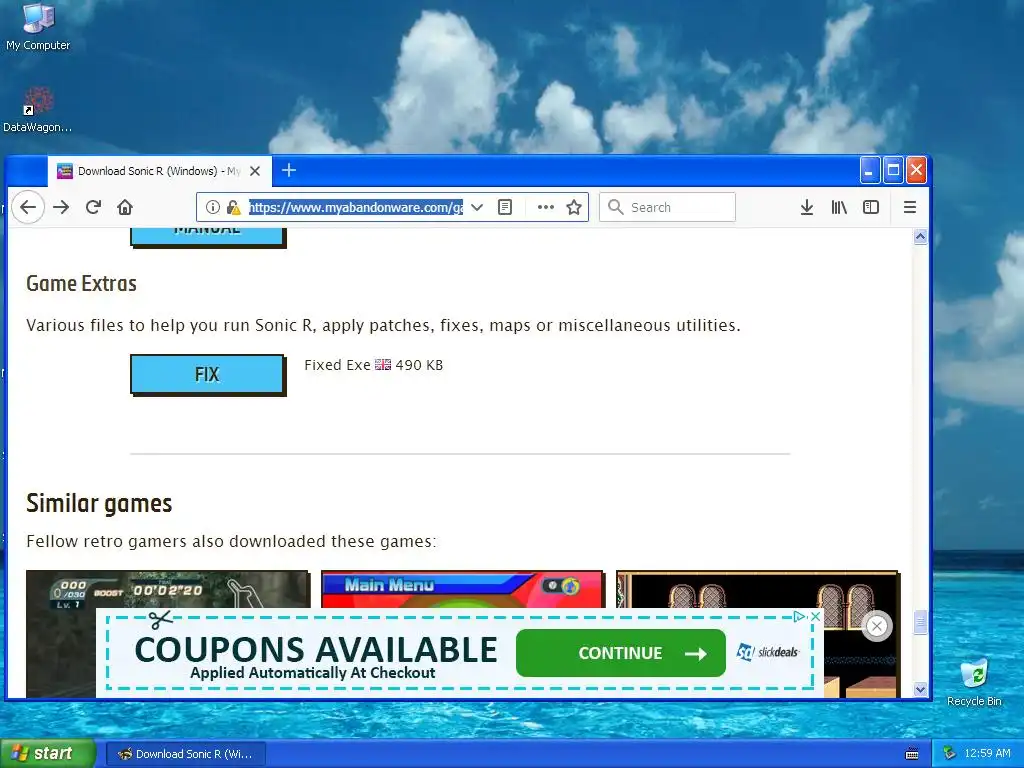Click the network tray icon
The height and width of the screenshot is (768, 1024).
click(x=950, y=754)
